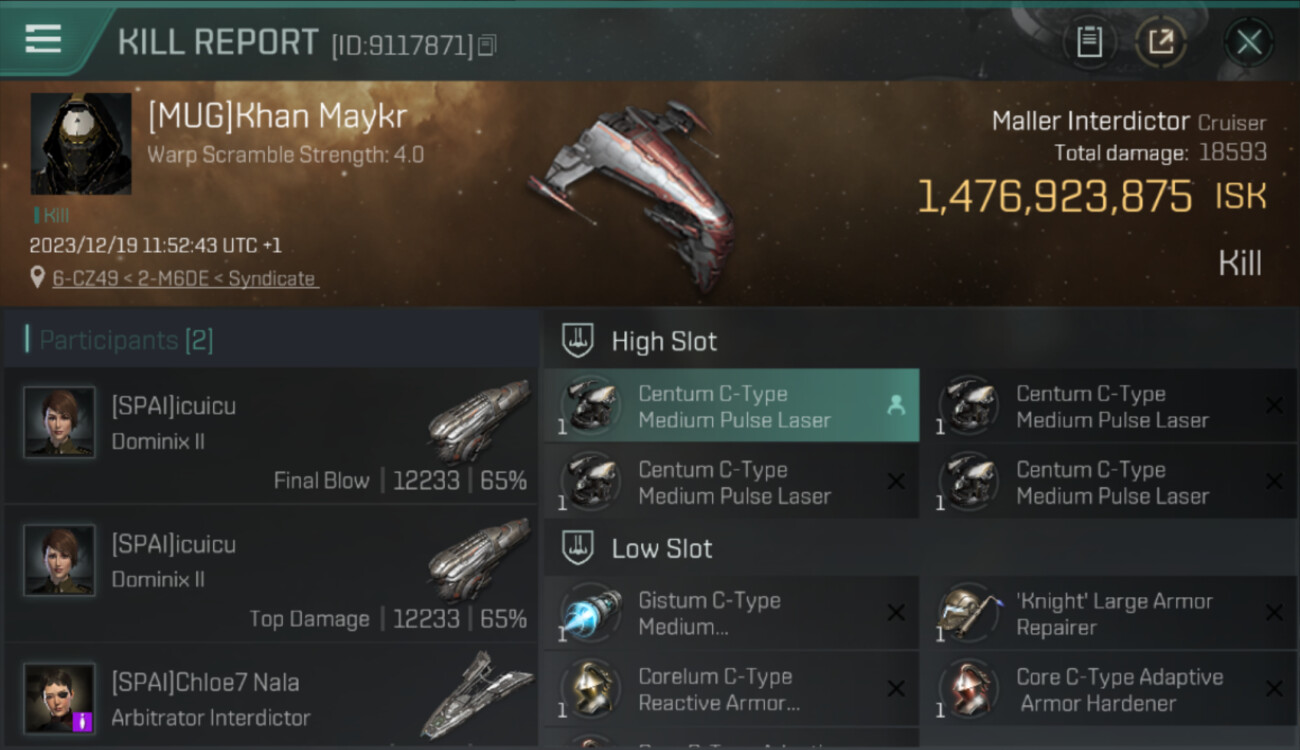Click the Gistum C-Type module icon
Screen dimensions: 1300x750
click(x=591, y=613)
